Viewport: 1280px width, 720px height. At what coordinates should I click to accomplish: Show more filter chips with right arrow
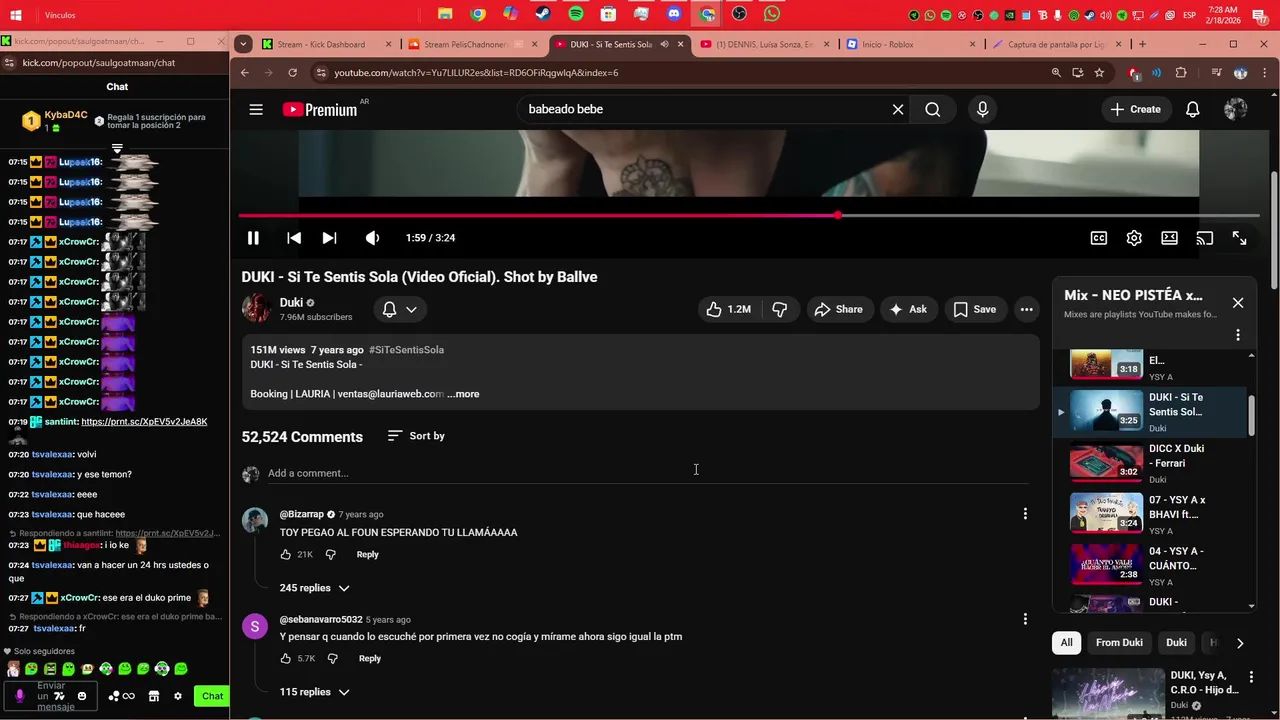(1240, 643)
